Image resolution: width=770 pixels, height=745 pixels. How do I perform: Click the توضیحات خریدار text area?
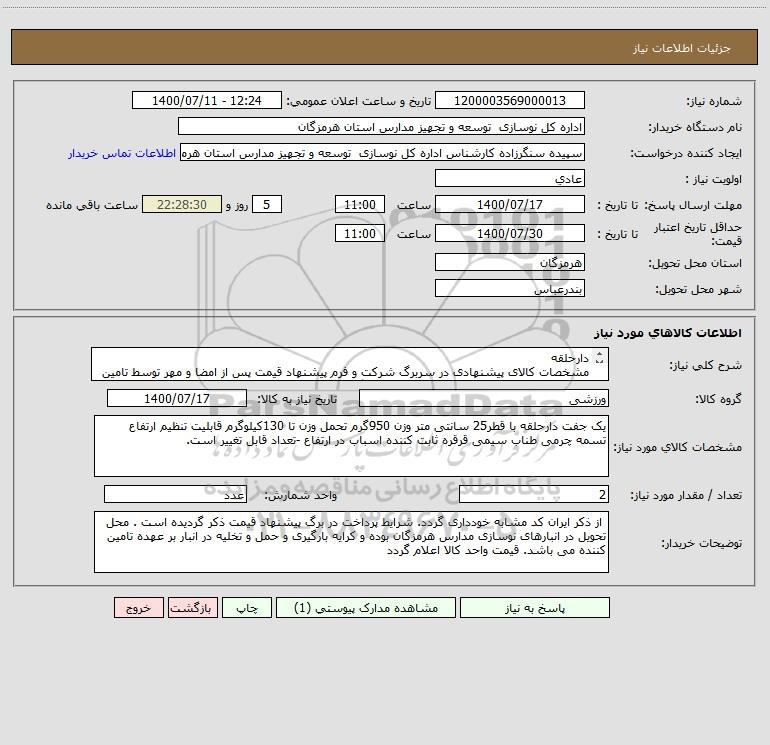pyautogui.click(x=351, y=542)
